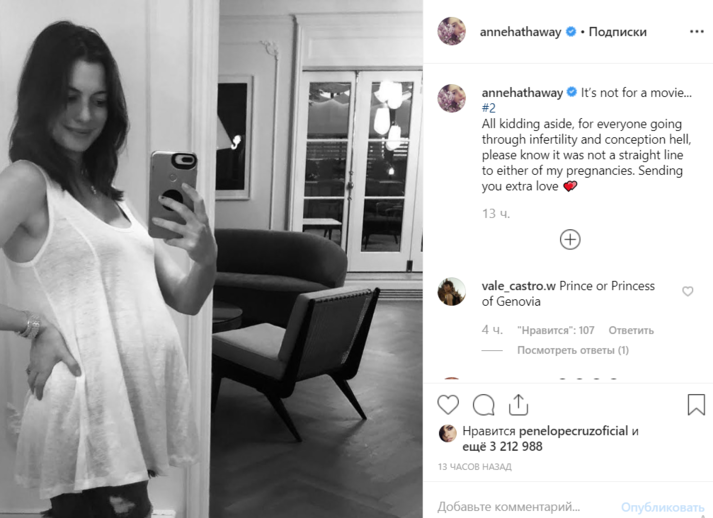The height and width of the screenshot is (518, 713).
Task: Open annehathaway profile from header username
Action: pyautogui.click(x=520, y=32)
